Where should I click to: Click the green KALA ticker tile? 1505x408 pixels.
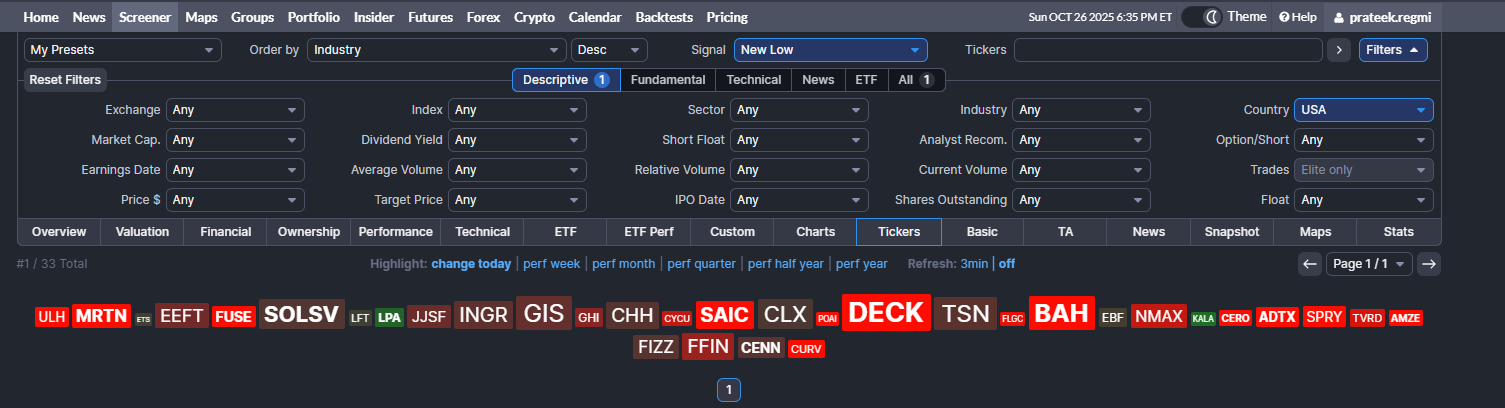pyautogui.click(x=1203, y=319)
